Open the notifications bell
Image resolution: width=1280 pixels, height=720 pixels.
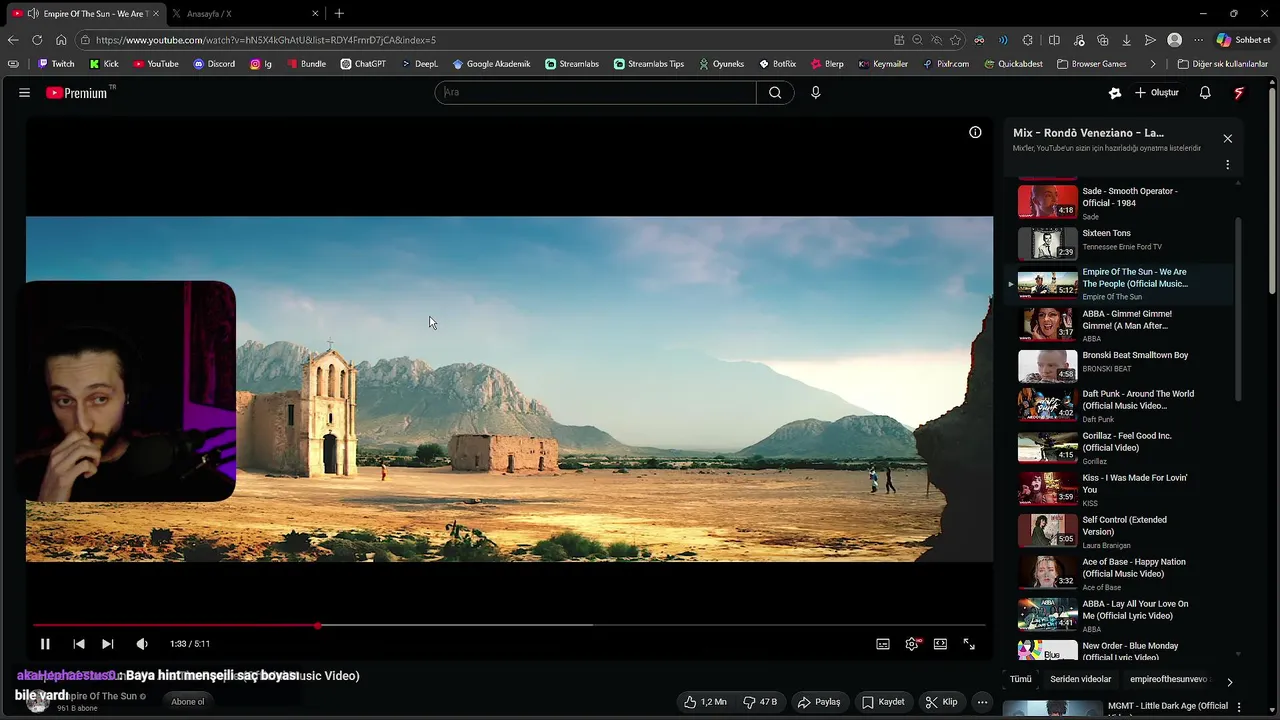(x=1205, y=93)
